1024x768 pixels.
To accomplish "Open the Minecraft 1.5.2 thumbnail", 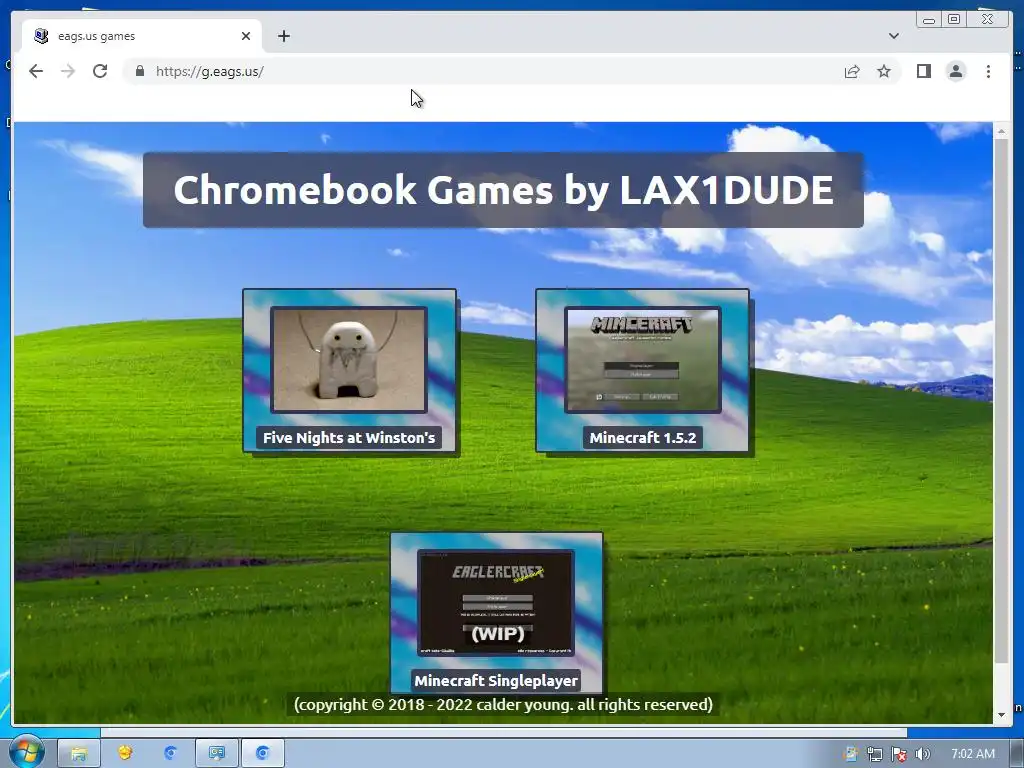I will click(643, 360).
